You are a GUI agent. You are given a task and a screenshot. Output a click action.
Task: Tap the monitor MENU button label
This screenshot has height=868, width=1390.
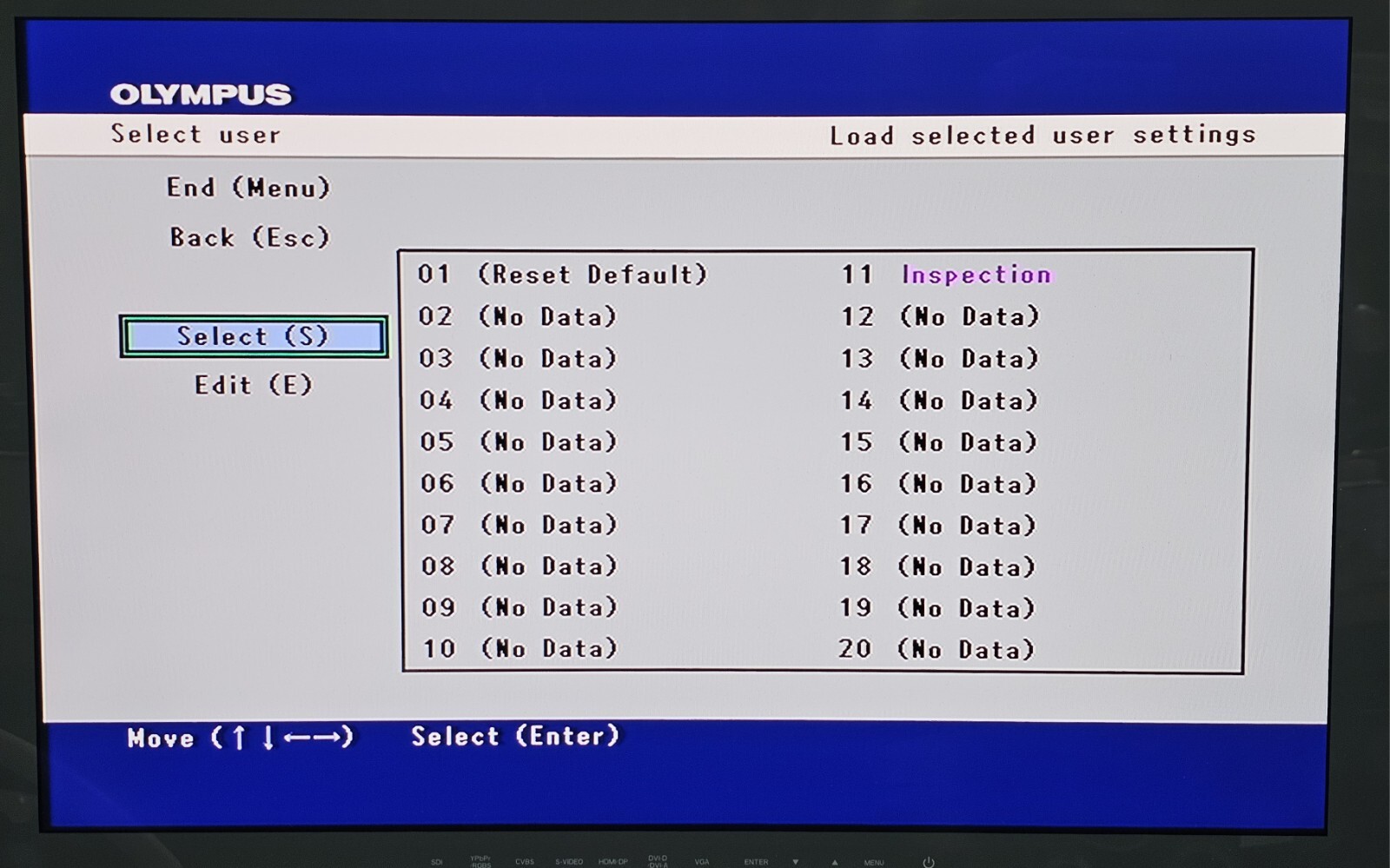tap(874, 862)
